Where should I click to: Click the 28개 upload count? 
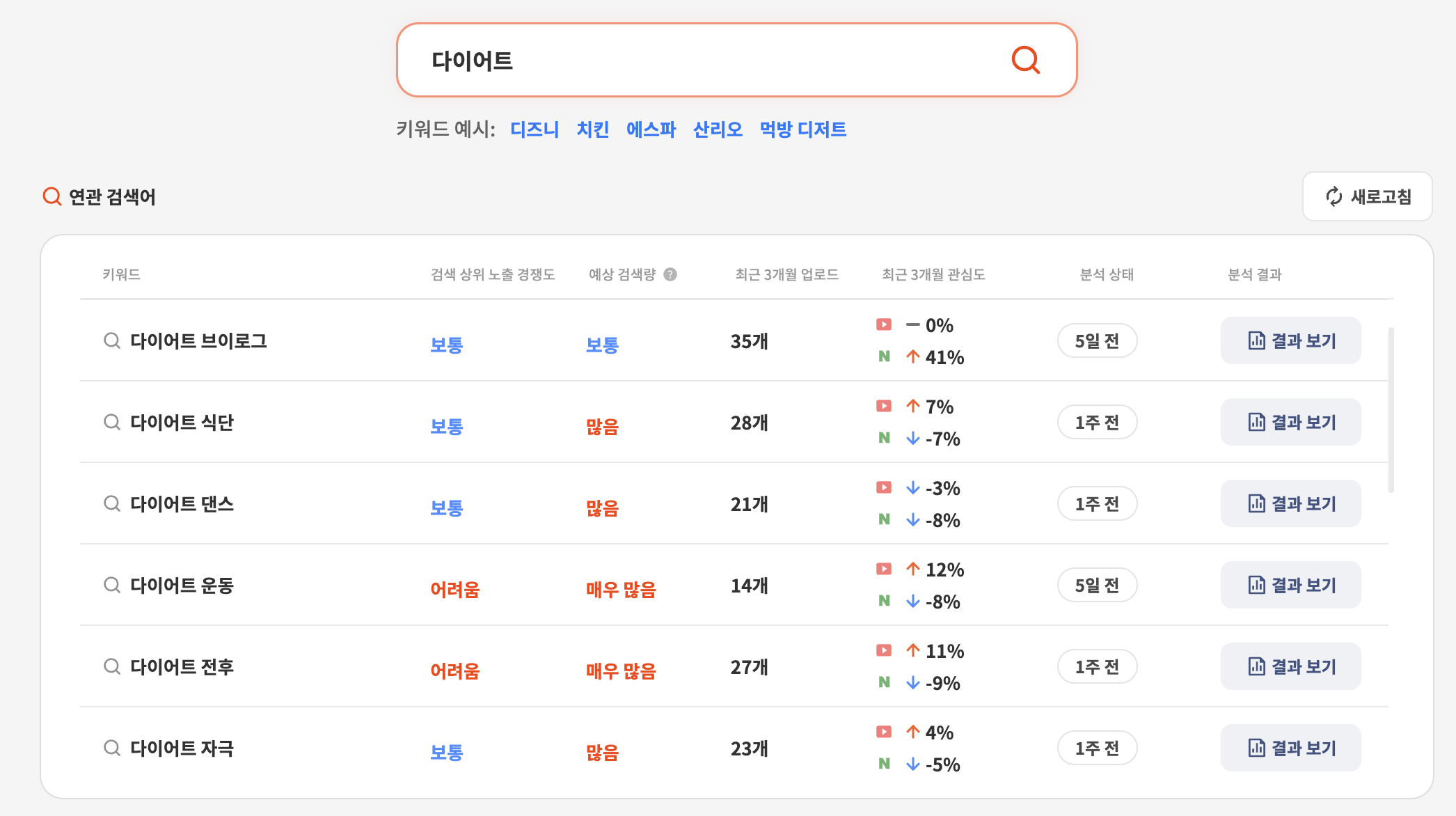pos(750,423)
